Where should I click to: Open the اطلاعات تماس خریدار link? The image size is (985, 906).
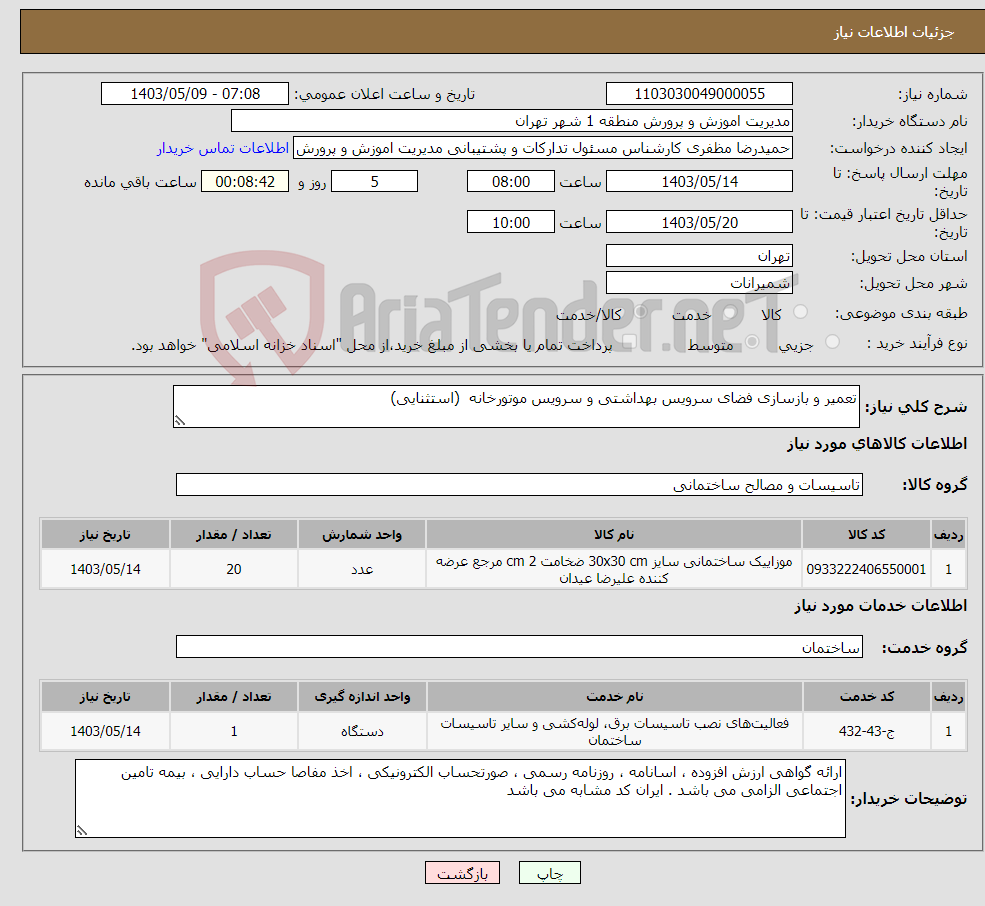[x=223, y=148]
